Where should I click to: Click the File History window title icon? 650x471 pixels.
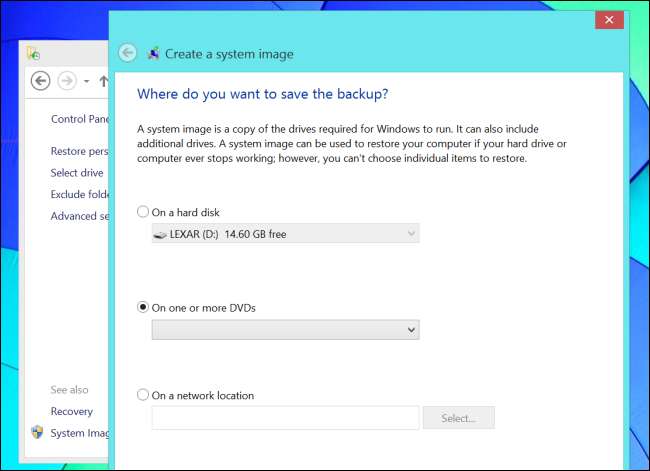click(x=33, y=53)
